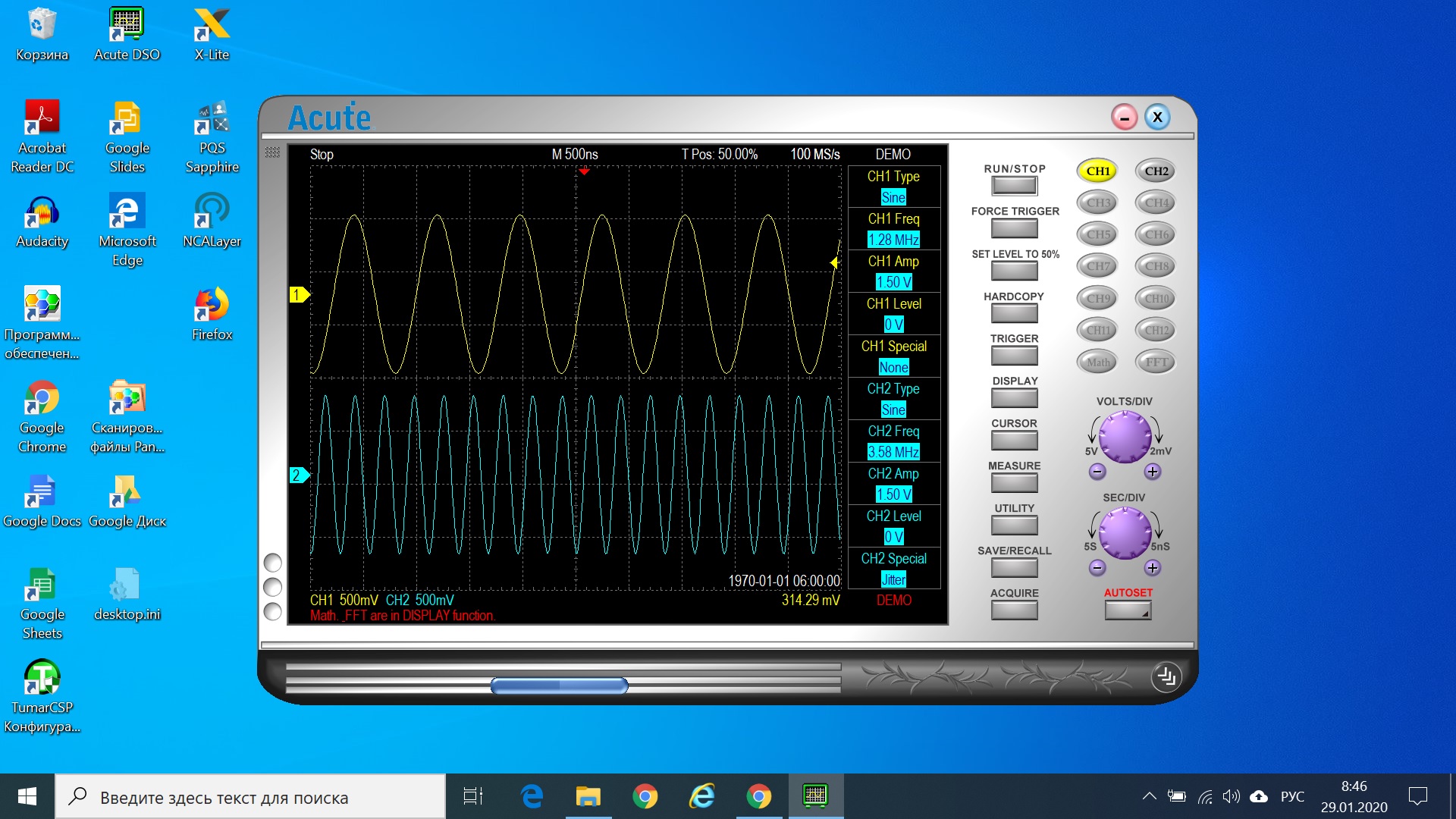Enable the CH6 channel button
This screenshot has width=1456, height=819.
tap(1156, 234)
